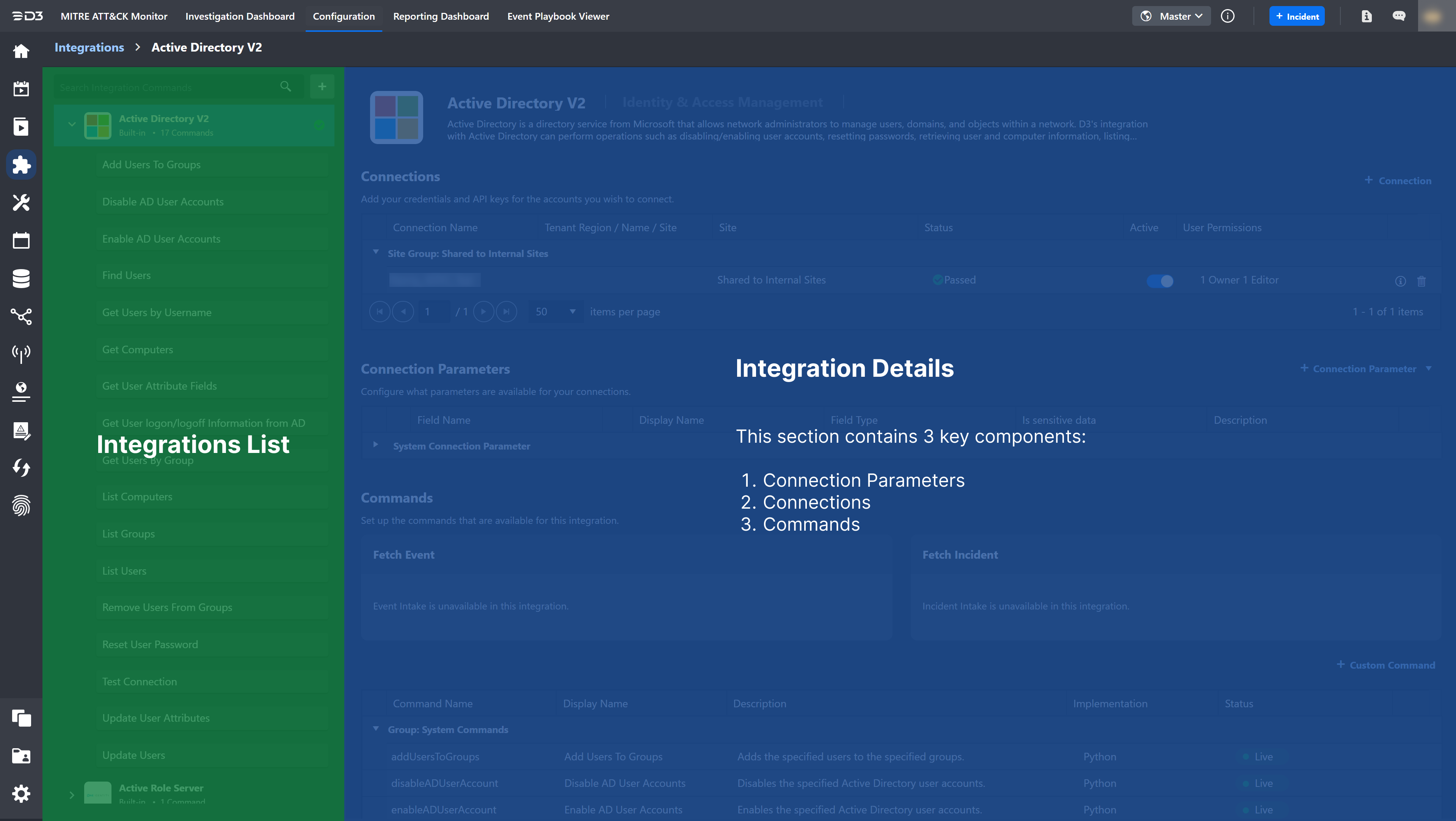
Task: Switch to Investigation Dashboard tab
Action: coord(240,16)
